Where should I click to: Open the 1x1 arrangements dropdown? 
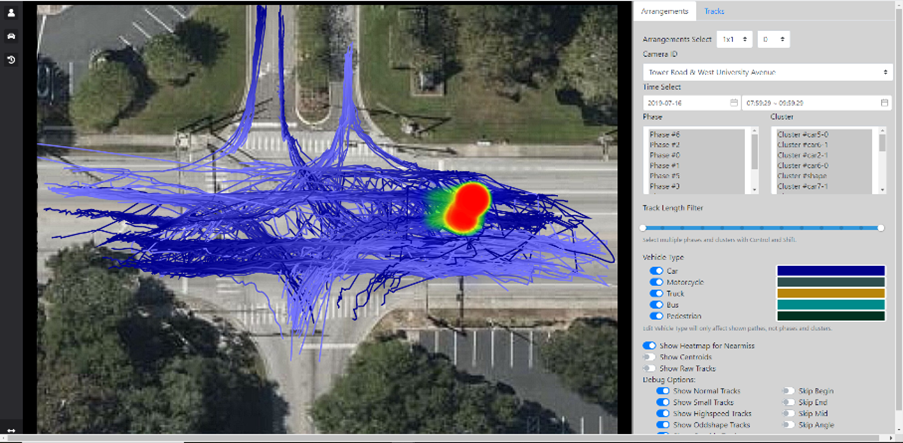click(734, 39)
